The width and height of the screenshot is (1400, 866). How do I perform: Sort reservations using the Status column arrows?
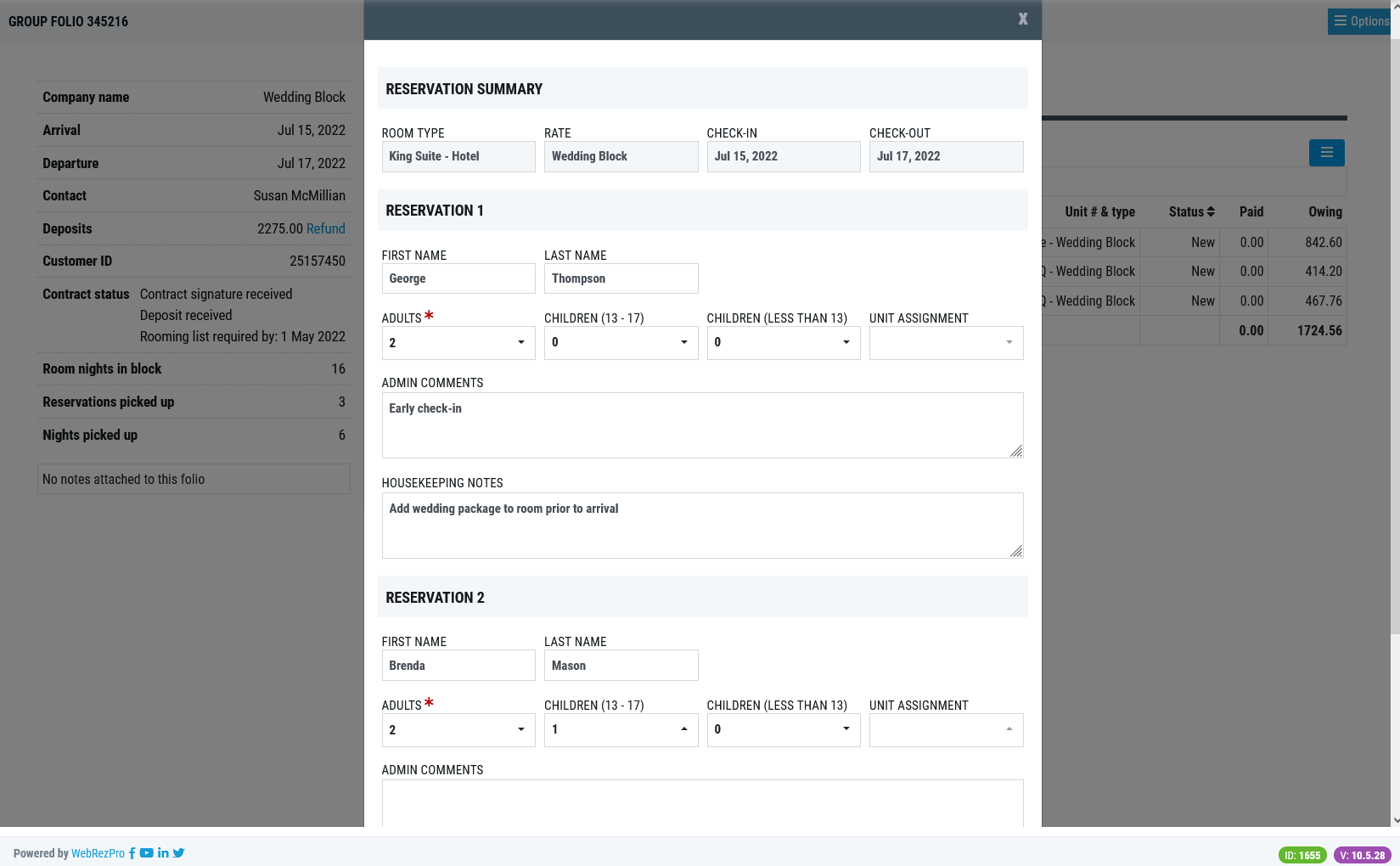(x=1209, y=211)
